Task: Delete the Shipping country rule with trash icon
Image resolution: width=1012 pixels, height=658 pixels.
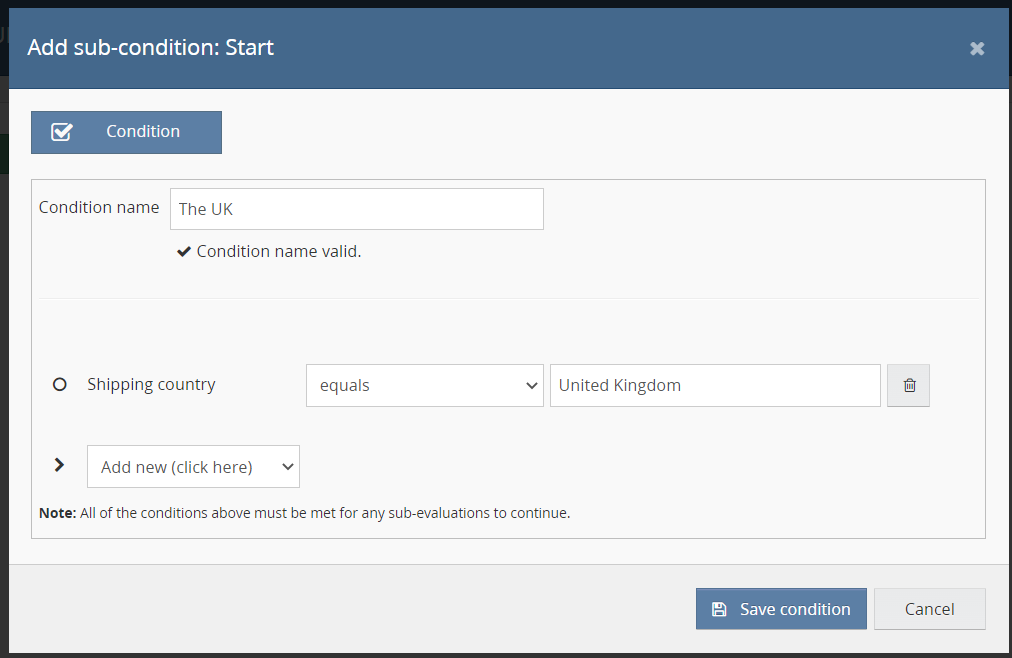Action: pyautogui.click(x=909, y=385)
